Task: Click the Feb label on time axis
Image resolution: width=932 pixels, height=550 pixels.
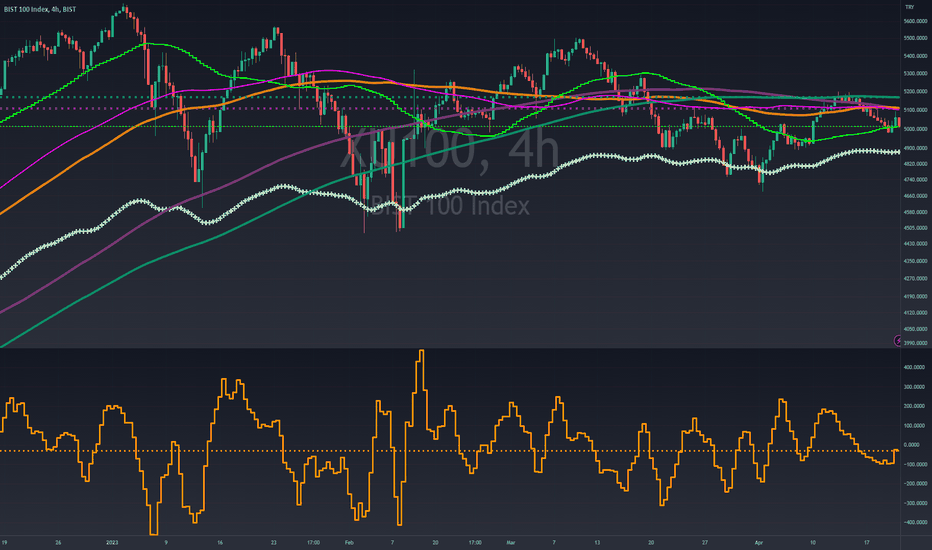Action: tap(349, 542)
